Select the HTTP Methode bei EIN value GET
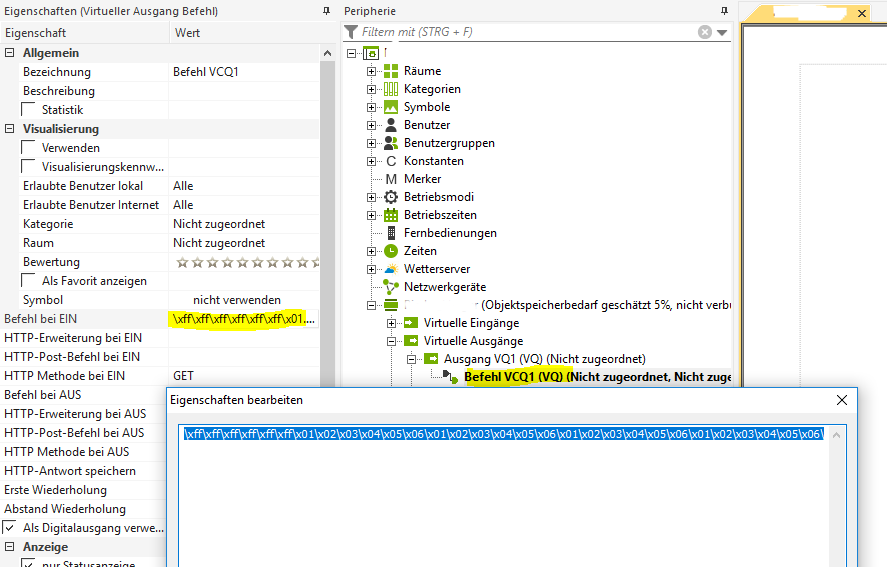887x567 pixels. pos(244,376)
